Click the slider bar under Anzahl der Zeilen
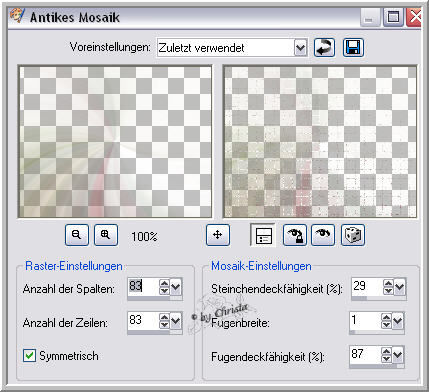 155,332
